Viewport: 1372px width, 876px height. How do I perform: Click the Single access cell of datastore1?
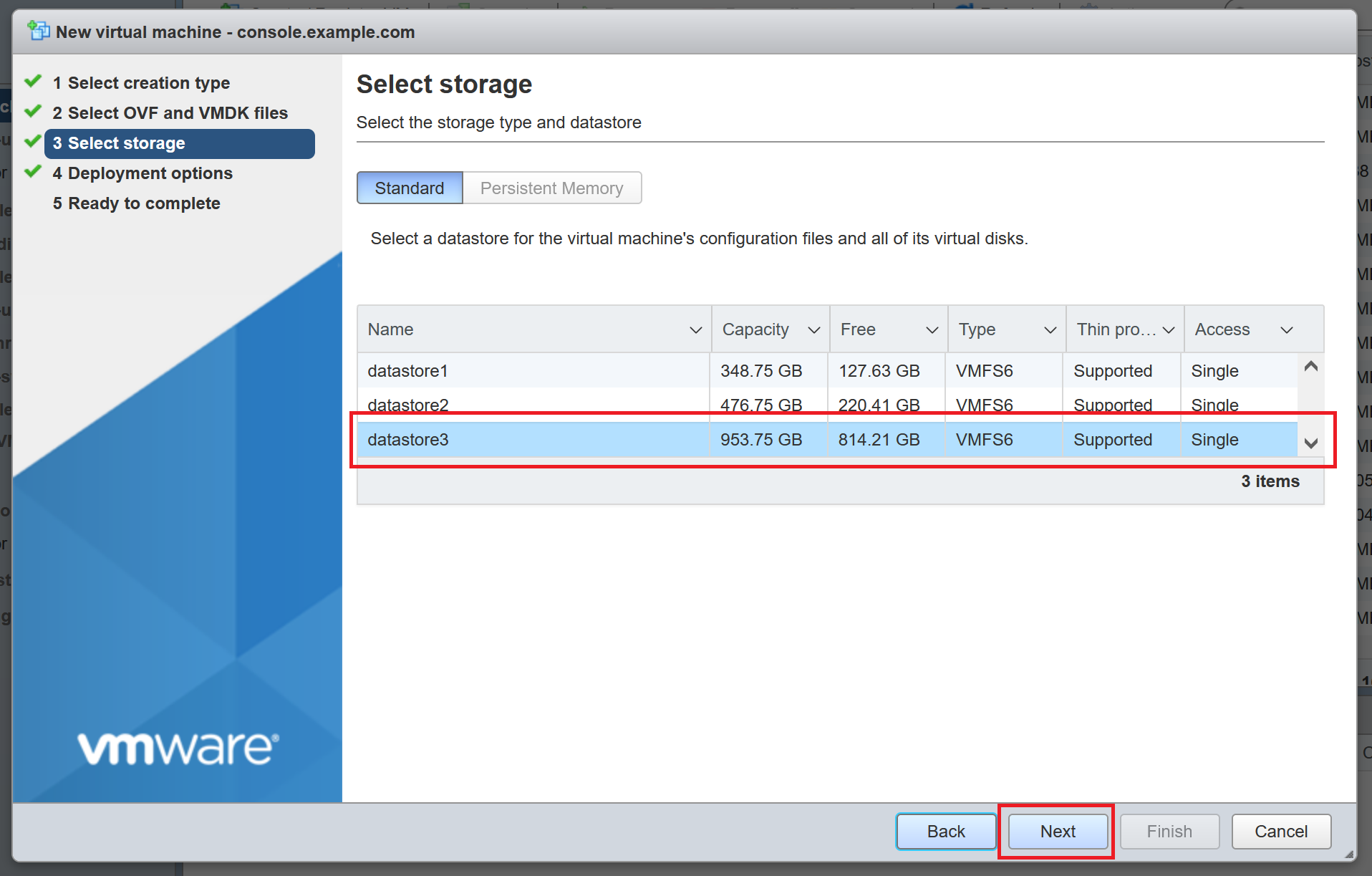(x=1240, y=370)
